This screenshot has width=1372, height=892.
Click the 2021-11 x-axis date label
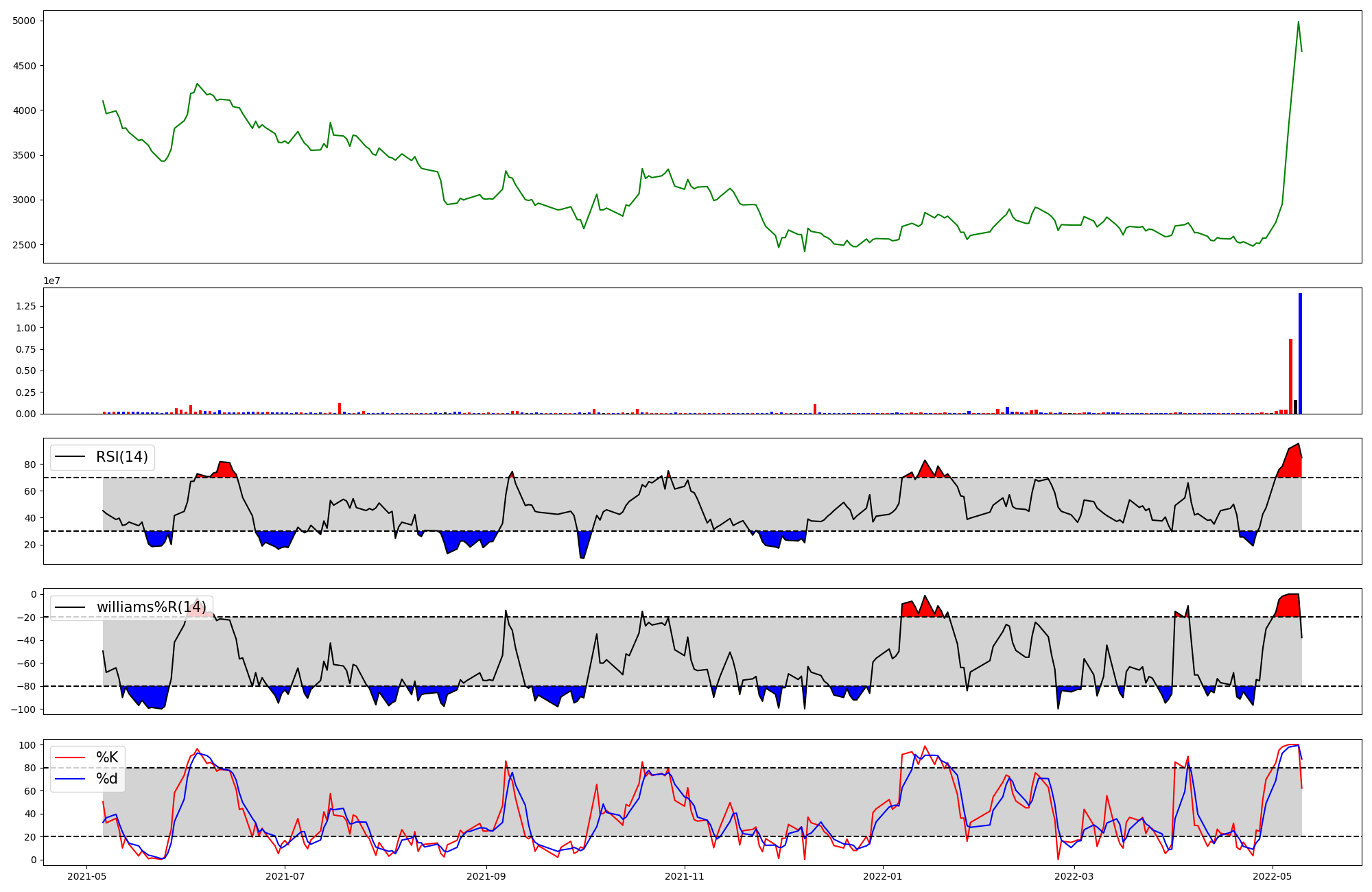pos(685,876)
